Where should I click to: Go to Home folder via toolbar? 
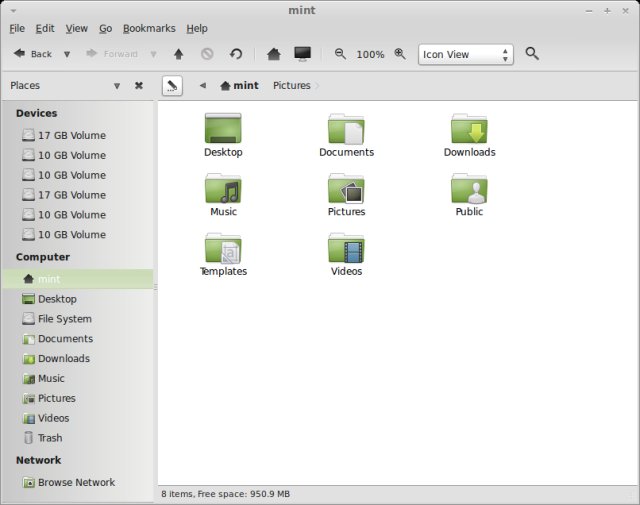click(273, 54)
